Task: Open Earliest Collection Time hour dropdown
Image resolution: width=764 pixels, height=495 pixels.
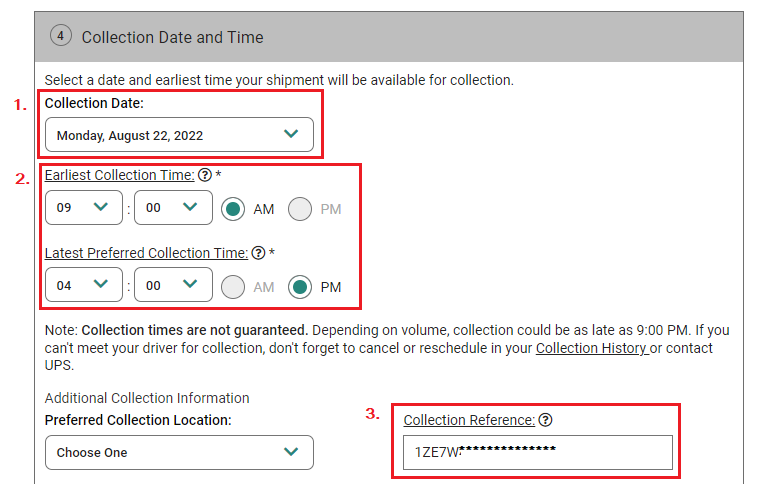Action: point(84,208)
